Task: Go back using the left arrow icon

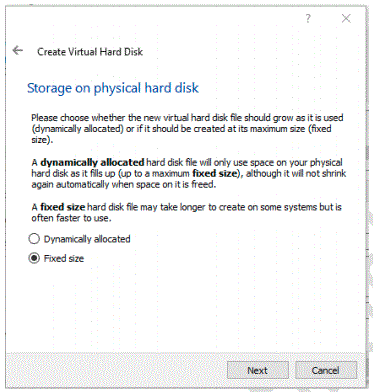Action: [x=17, y=51]
